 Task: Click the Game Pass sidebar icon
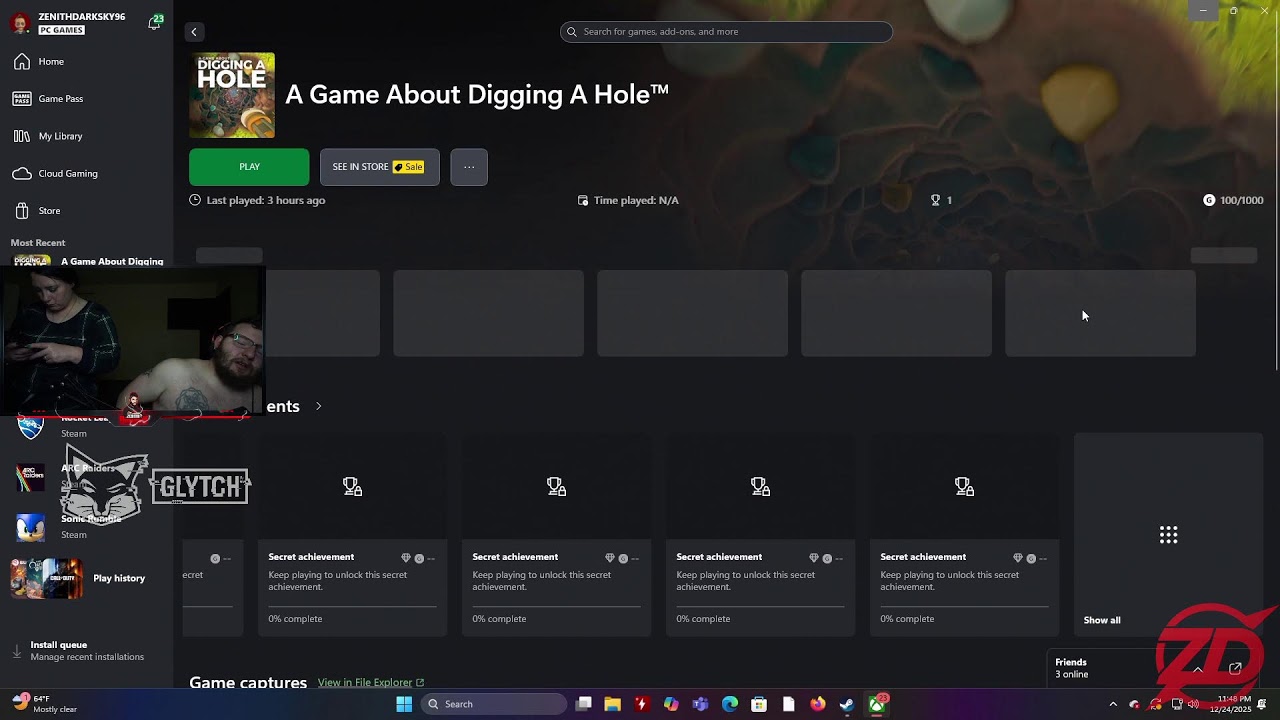22,99
